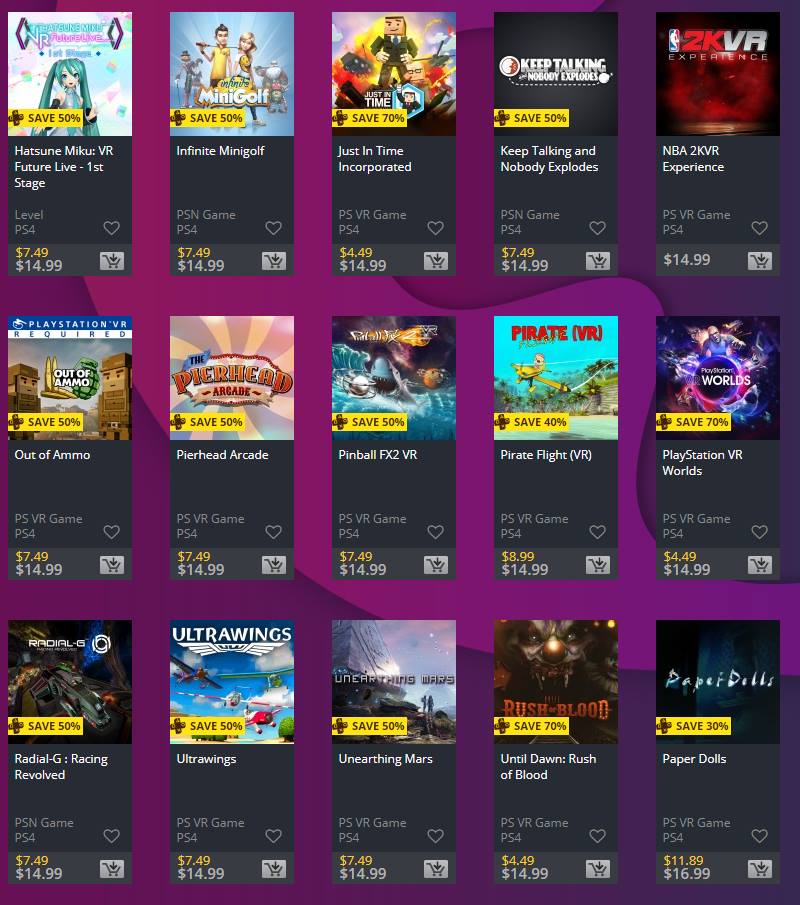Add NBA 2KVR Experience to cart
The width and height of the screenshot is (800, 905).
point(760,261)
